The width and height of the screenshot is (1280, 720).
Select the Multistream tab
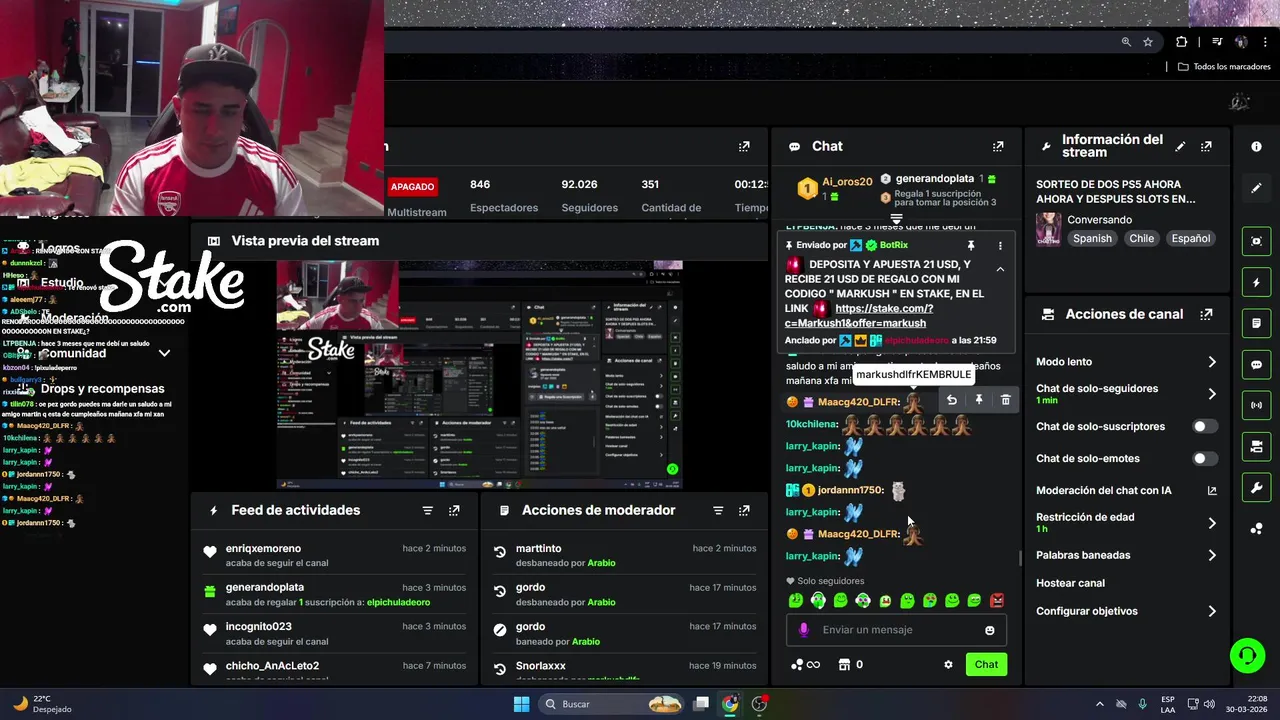(x=416, y=212)
